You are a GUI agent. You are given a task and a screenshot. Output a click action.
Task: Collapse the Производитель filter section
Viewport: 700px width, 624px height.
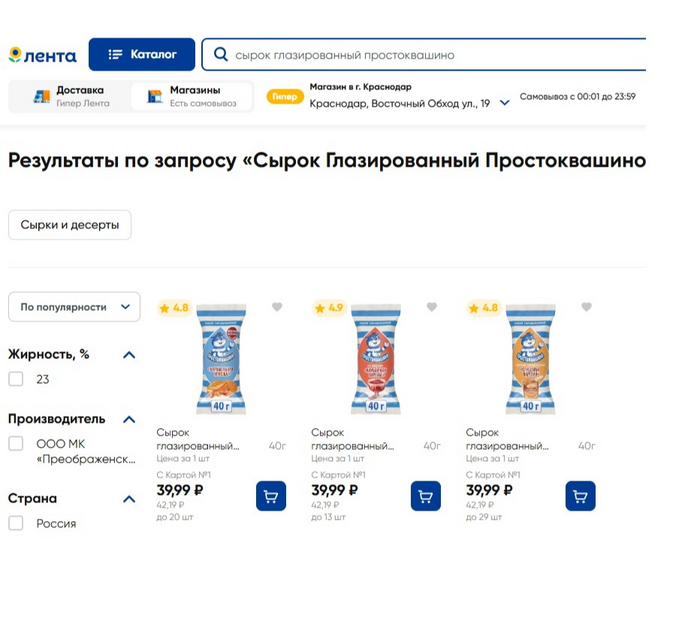coord(129,419)
